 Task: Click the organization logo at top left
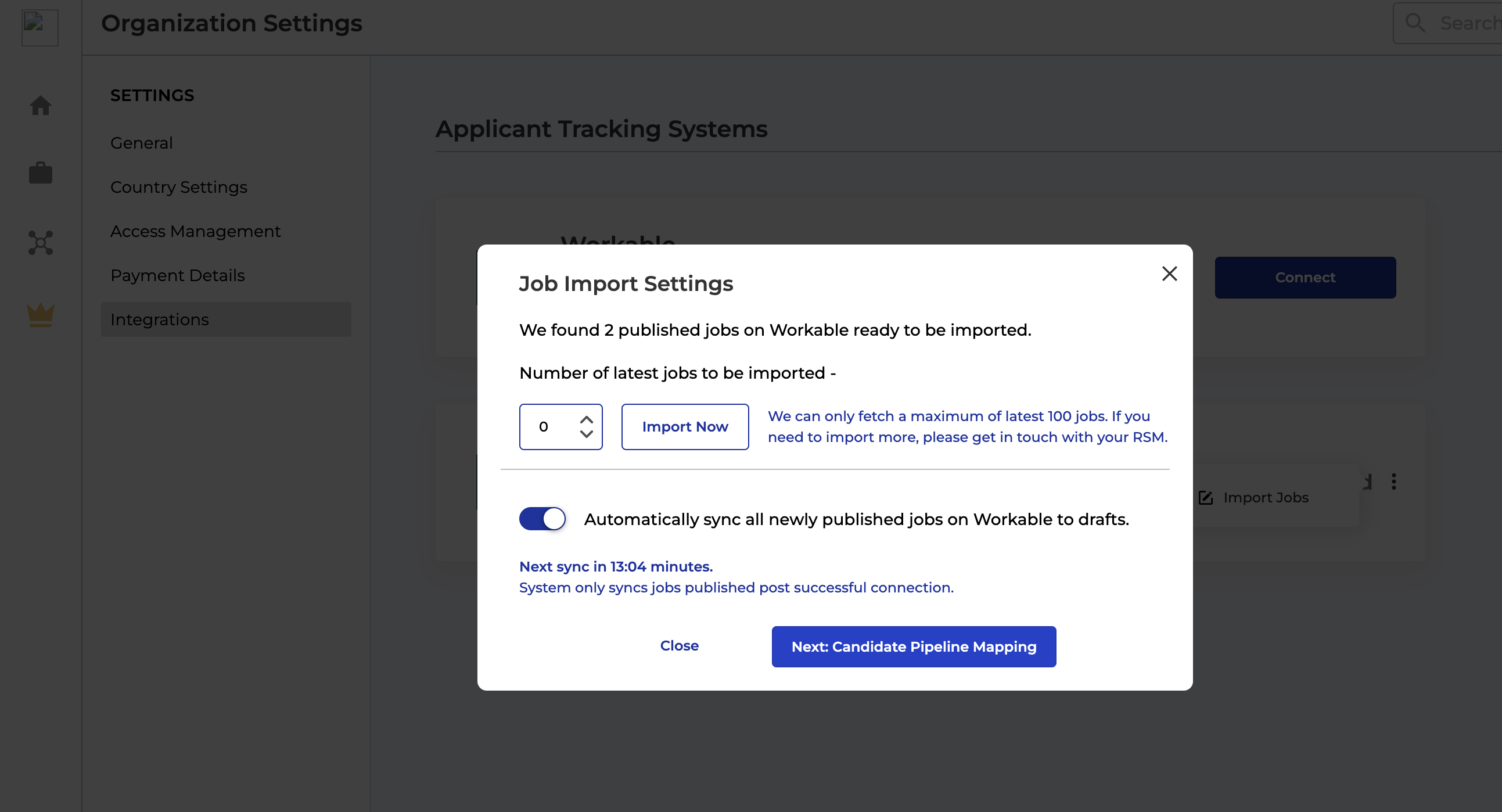39,27
